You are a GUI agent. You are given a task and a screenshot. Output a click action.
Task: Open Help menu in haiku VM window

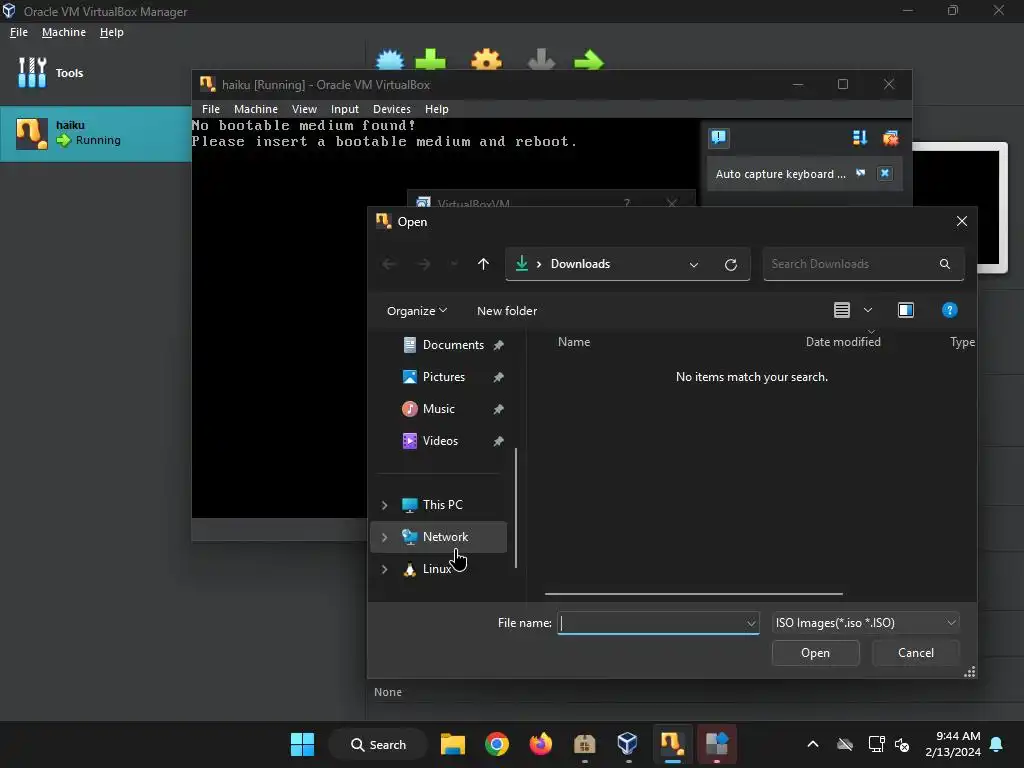437,109
